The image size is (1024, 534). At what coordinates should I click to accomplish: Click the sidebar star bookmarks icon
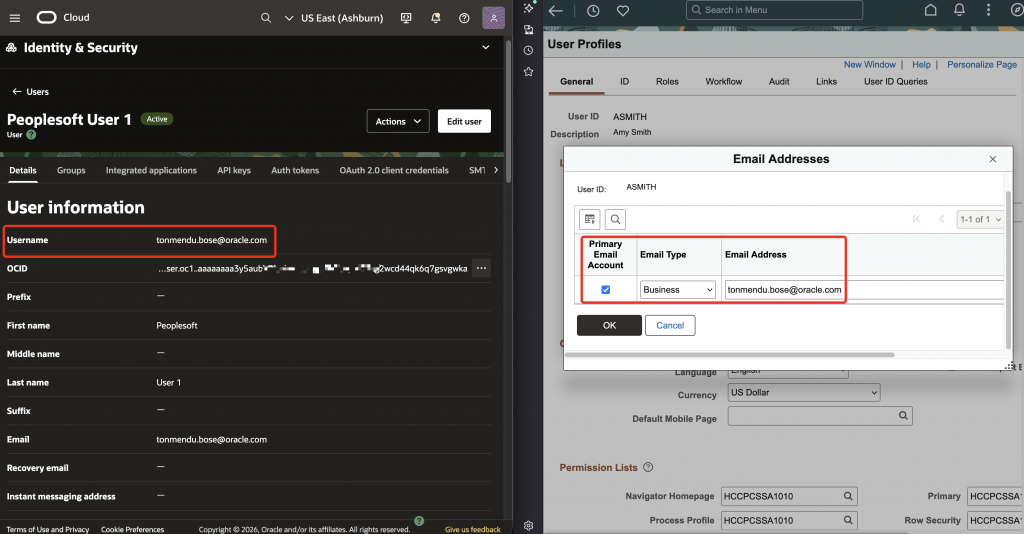528,72
